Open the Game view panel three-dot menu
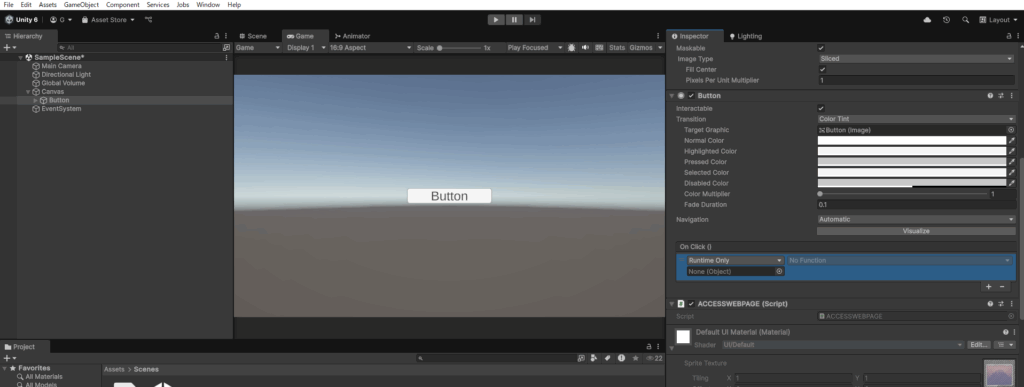 click(x=658, y=36)
